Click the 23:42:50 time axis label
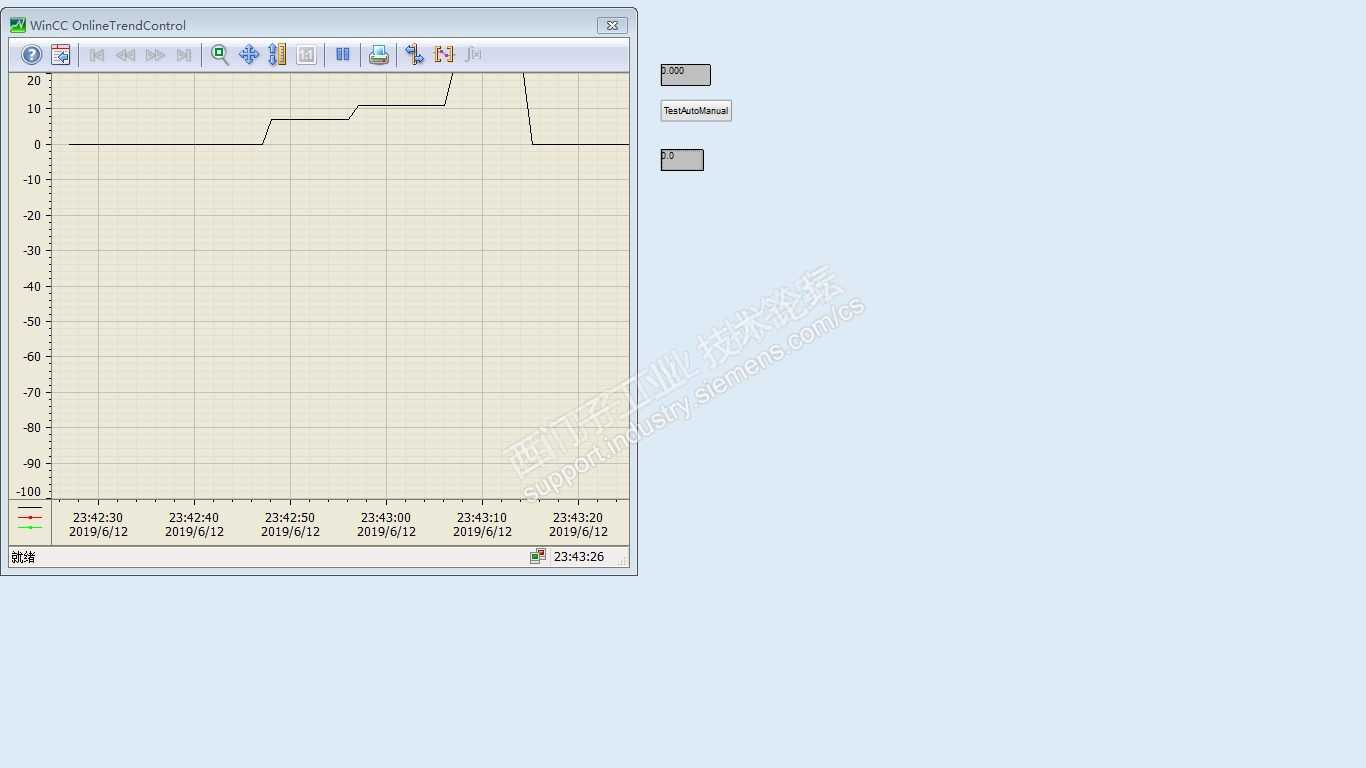The height and width of the screenshot is (768, 1366). click(290, 518)
